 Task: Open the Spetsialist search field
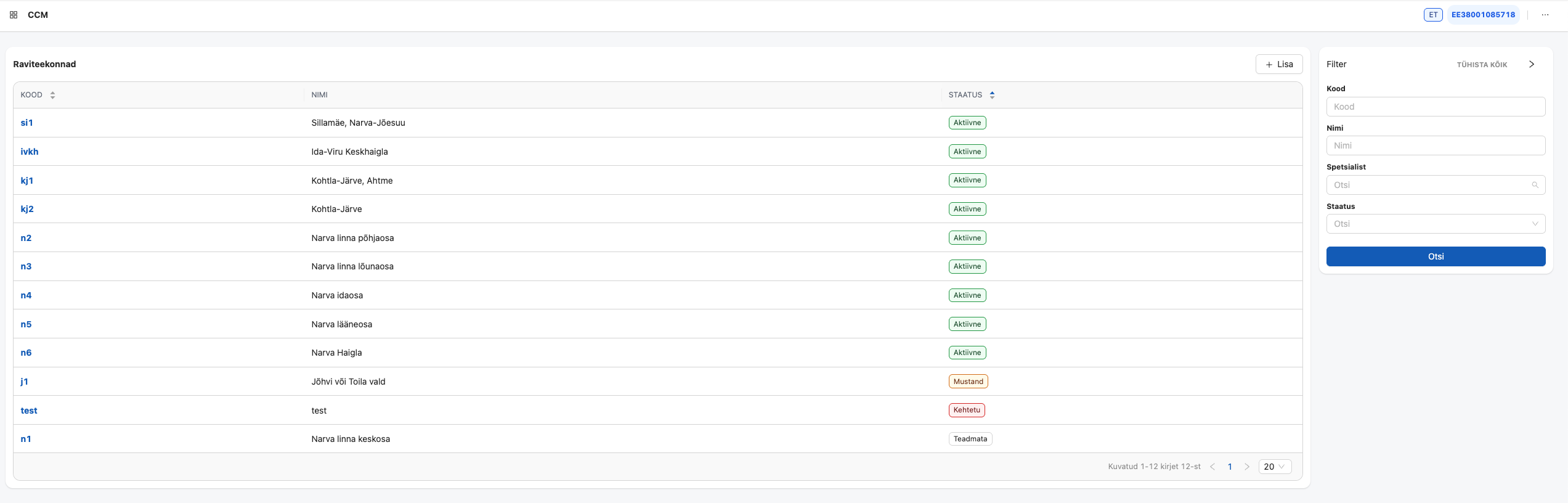(x=1436, y=185)
